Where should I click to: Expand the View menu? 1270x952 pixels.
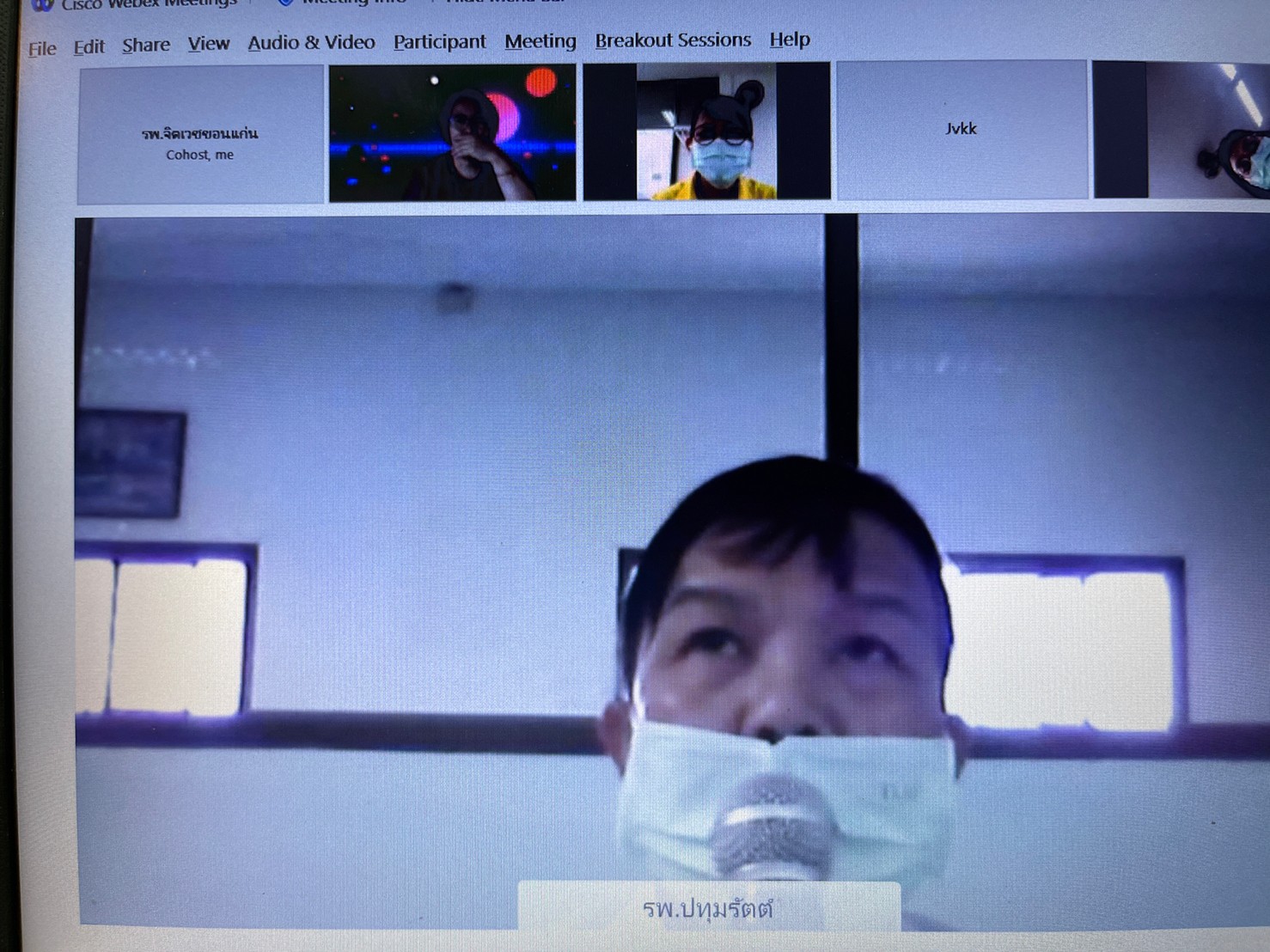[x=208, y=44]
